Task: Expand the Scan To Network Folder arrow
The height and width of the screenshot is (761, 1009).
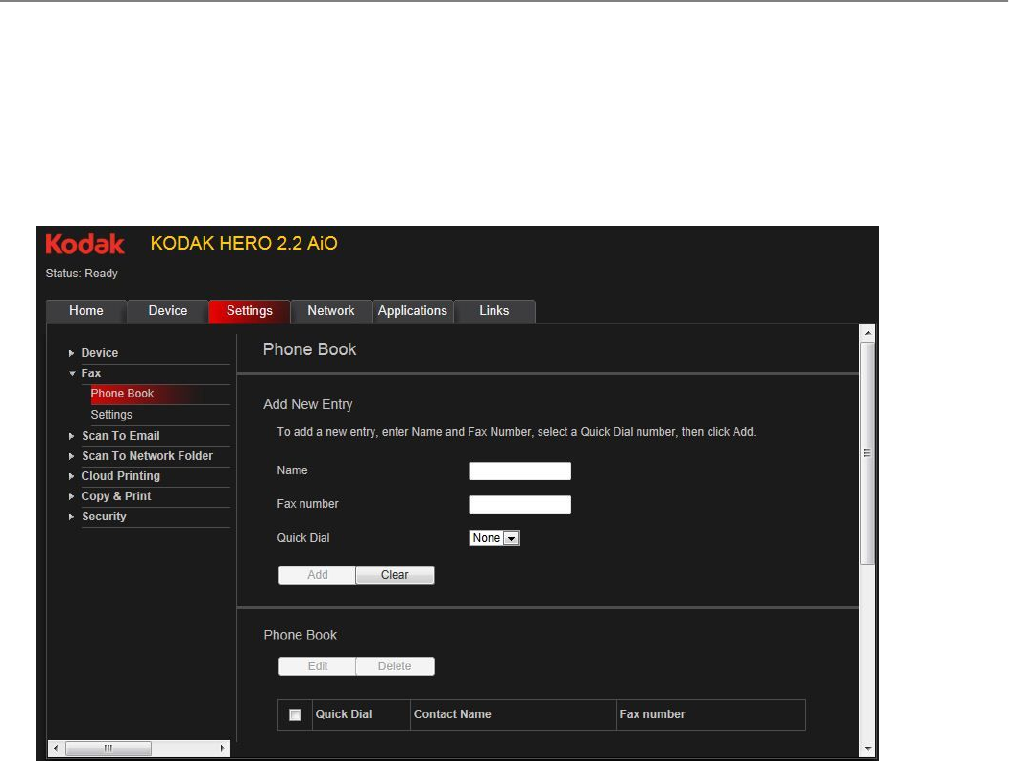Action: pyautogui.click(x=71, y=456)
